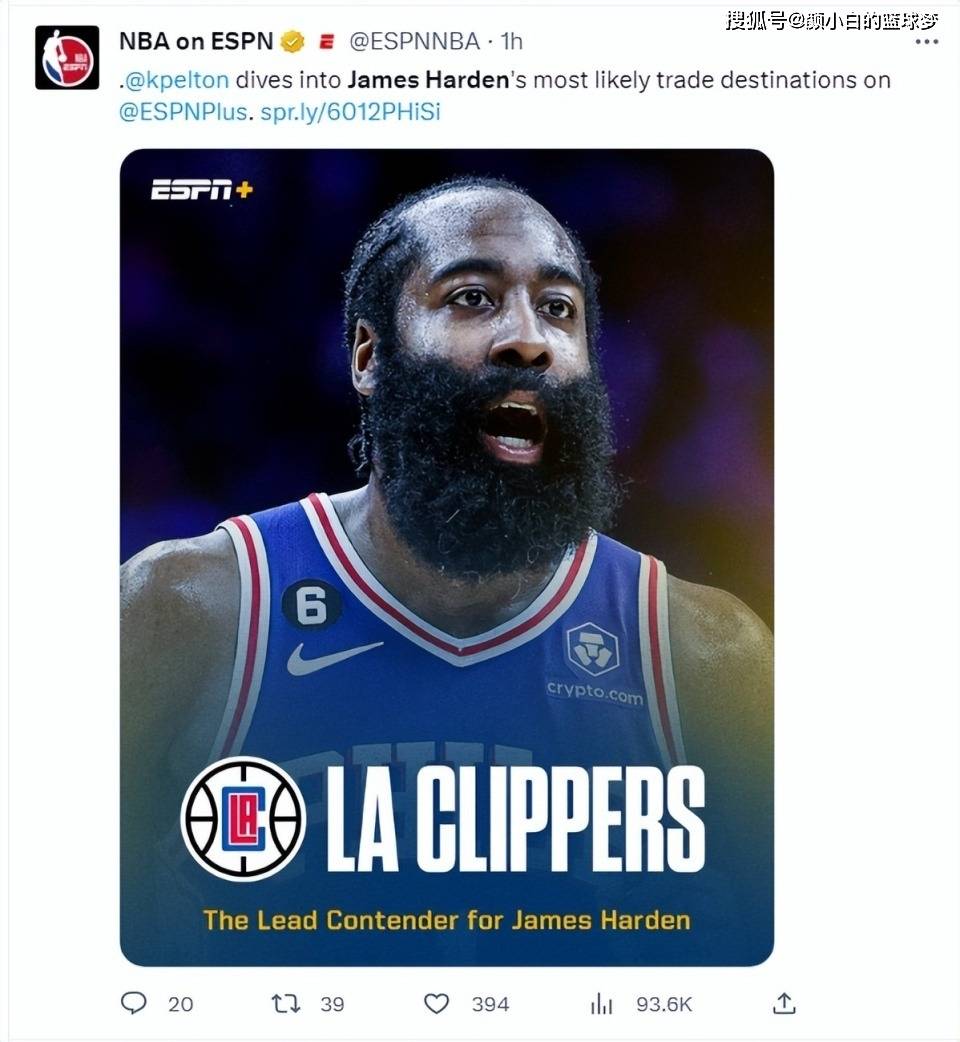The width and height of the screenshot is (960, 1042).
Task: Click the 93.6K views count
Action: click(664, 1004)
